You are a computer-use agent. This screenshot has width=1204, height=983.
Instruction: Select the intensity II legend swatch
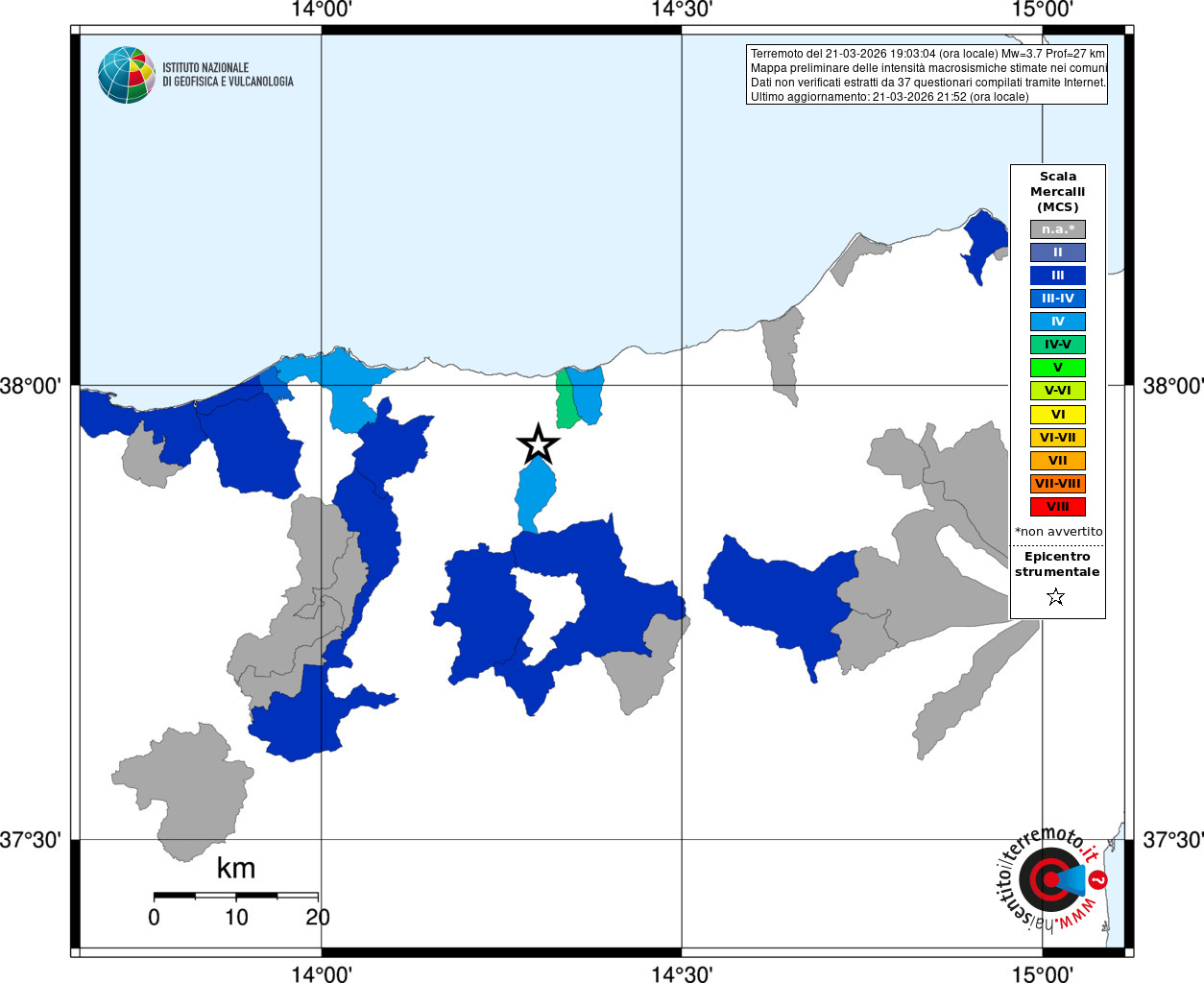1058,252
